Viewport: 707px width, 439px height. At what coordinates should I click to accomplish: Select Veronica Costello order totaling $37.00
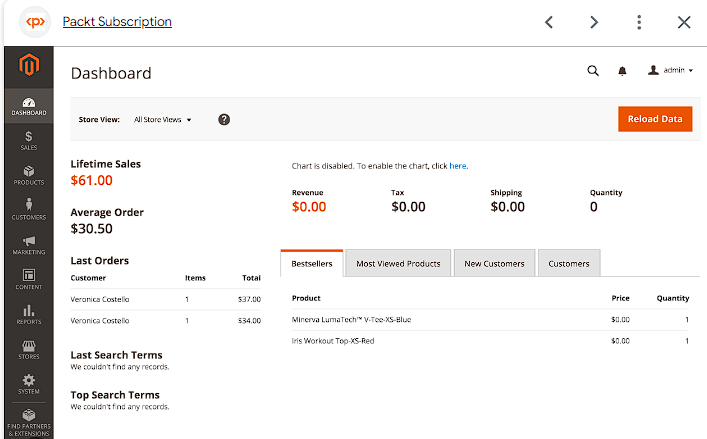click(165, 299)
